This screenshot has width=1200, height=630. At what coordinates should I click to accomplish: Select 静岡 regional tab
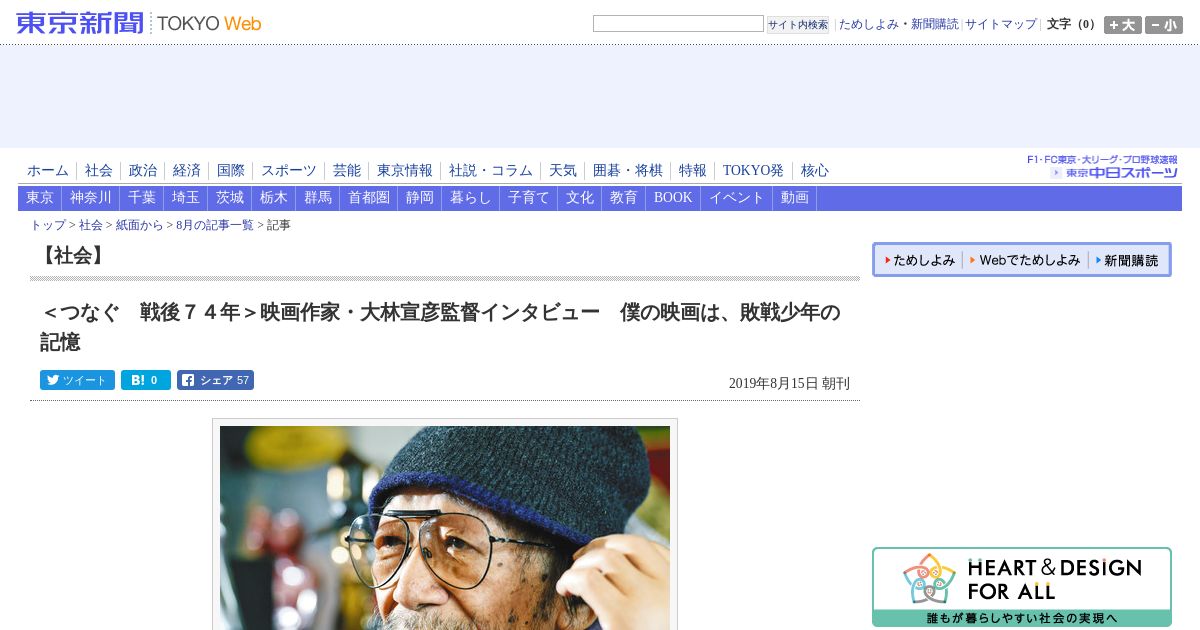click(420, 198)
